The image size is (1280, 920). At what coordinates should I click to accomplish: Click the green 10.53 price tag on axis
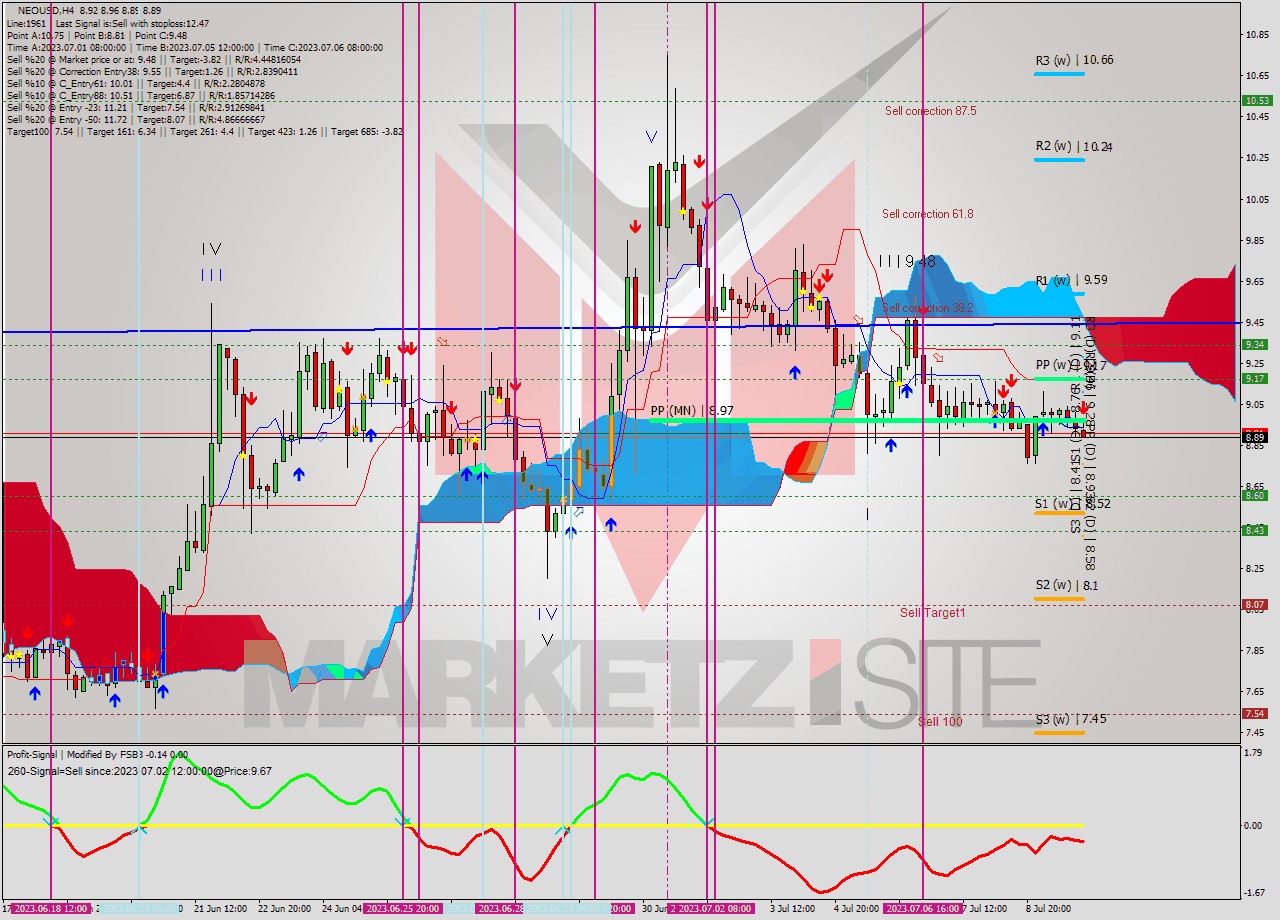click(x=1256, y=100)
